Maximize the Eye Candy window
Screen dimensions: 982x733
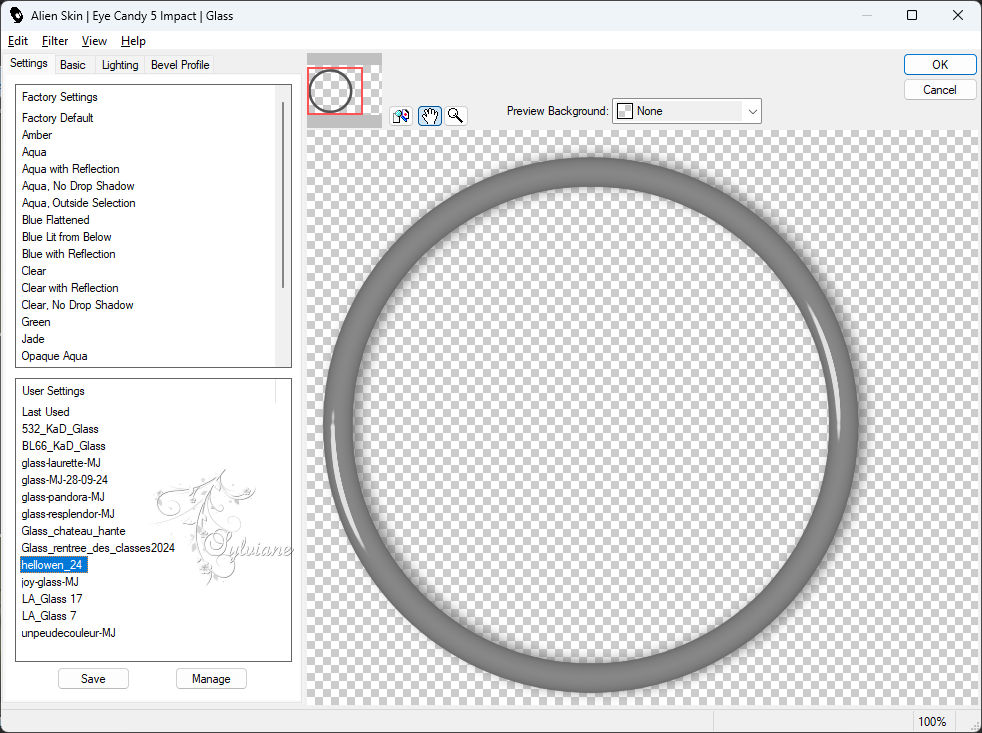click(x=912, y=15)
